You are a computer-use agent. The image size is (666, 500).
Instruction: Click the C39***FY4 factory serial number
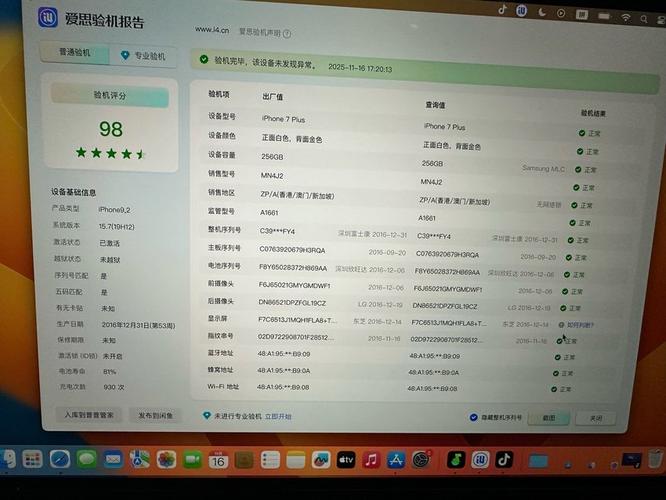click(x=277, y=232)
